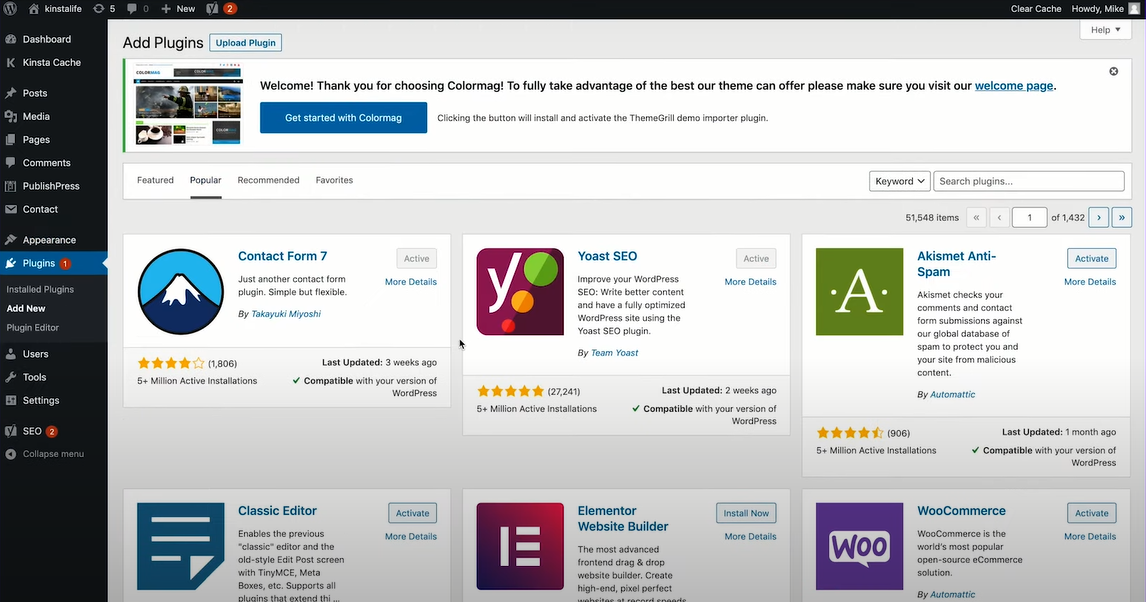Jump to last page of plugins
Viewport: 1146px width, 602px height.
(1121, 216)
